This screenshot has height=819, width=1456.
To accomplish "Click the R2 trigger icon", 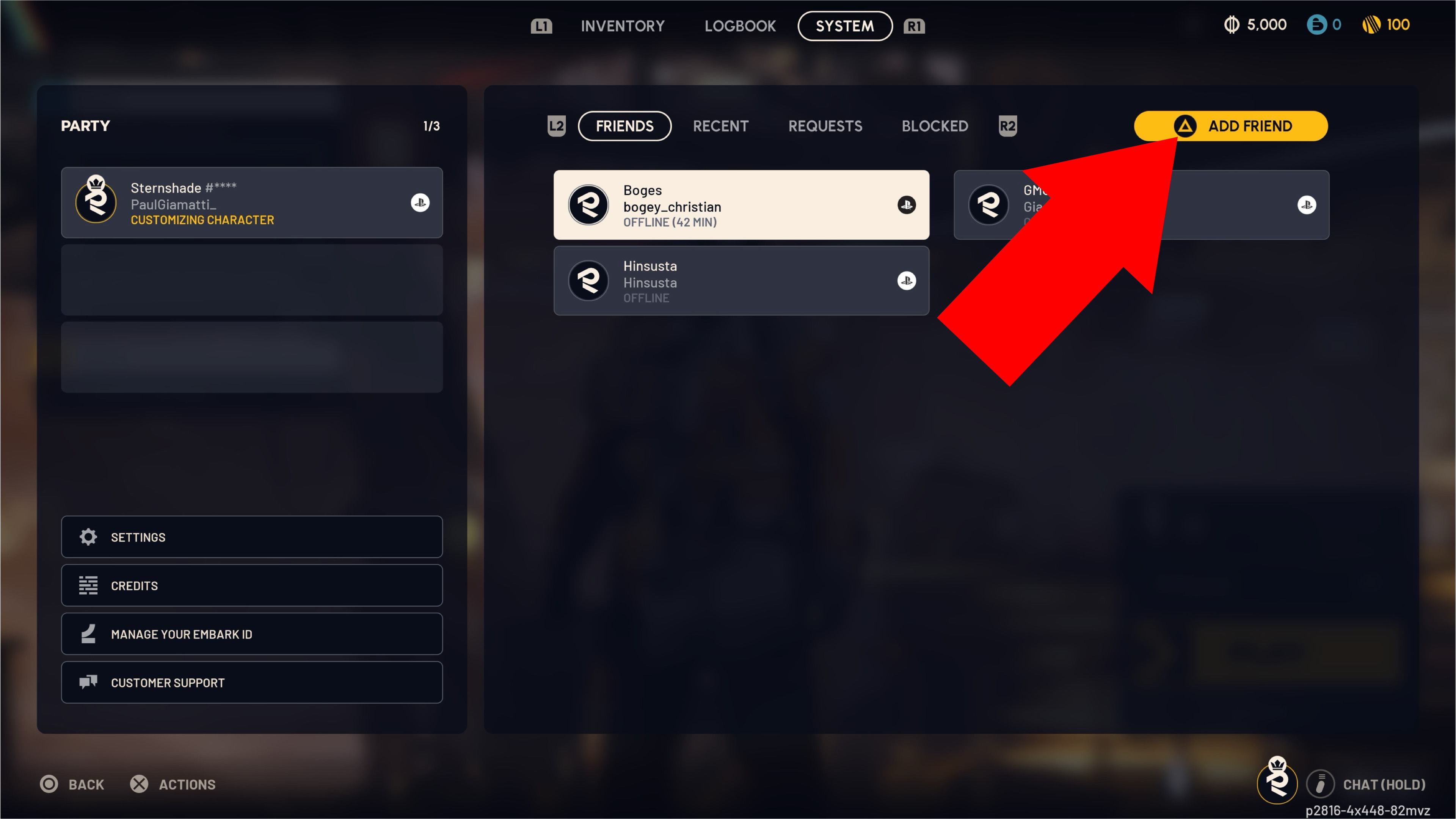I will (x=1007, y=126).
